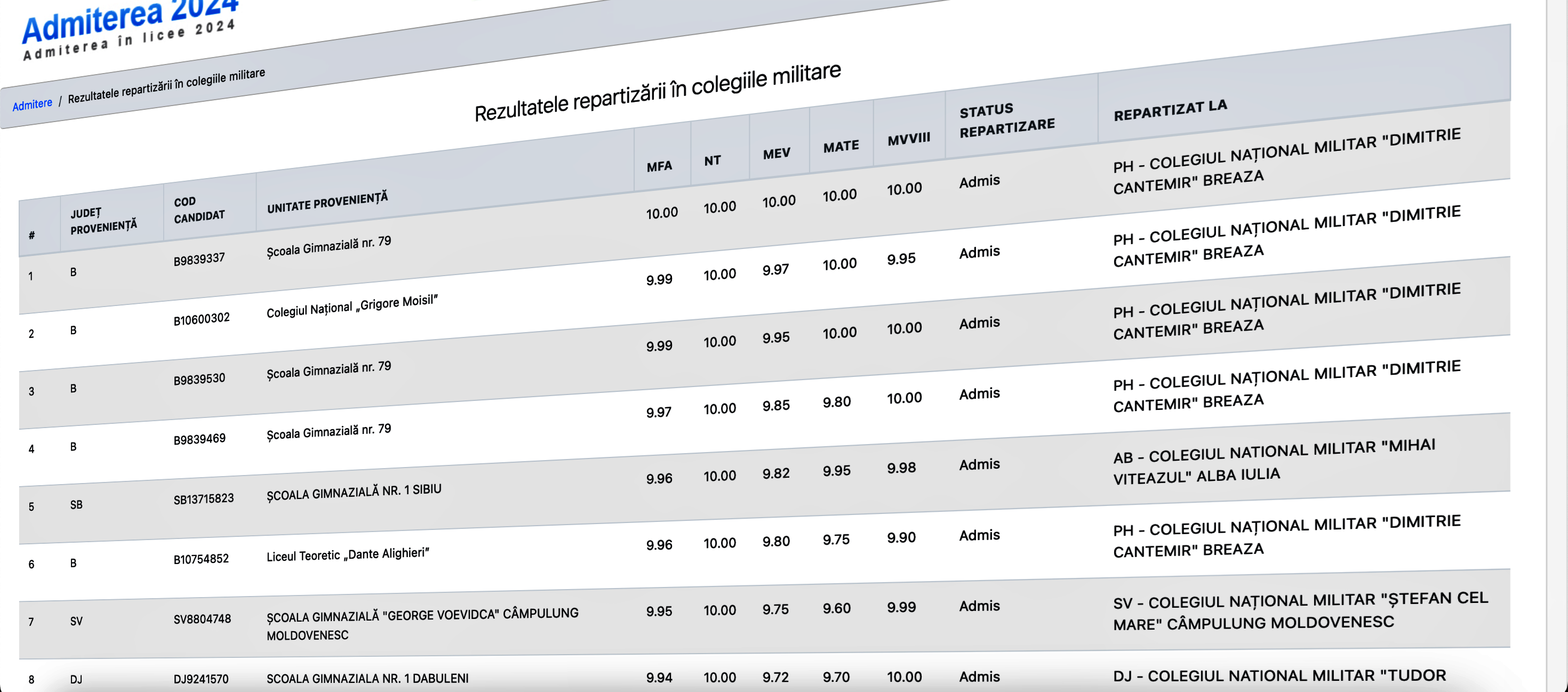This screenshot has width=1568, height=692.
Task: Click MATE value 9.80 in row 4
Action: (836, 403)
